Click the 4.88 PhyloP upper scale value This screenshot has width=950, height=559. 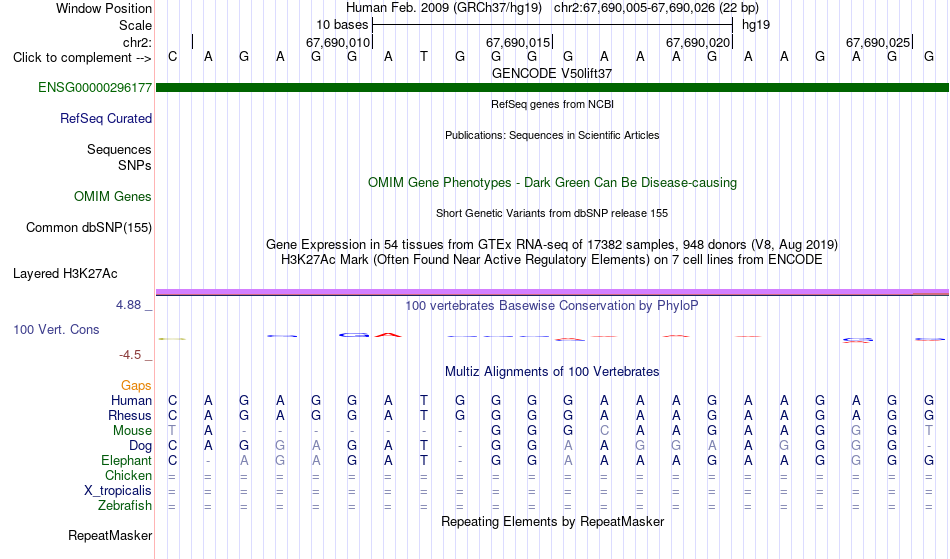tap(128, 305)
